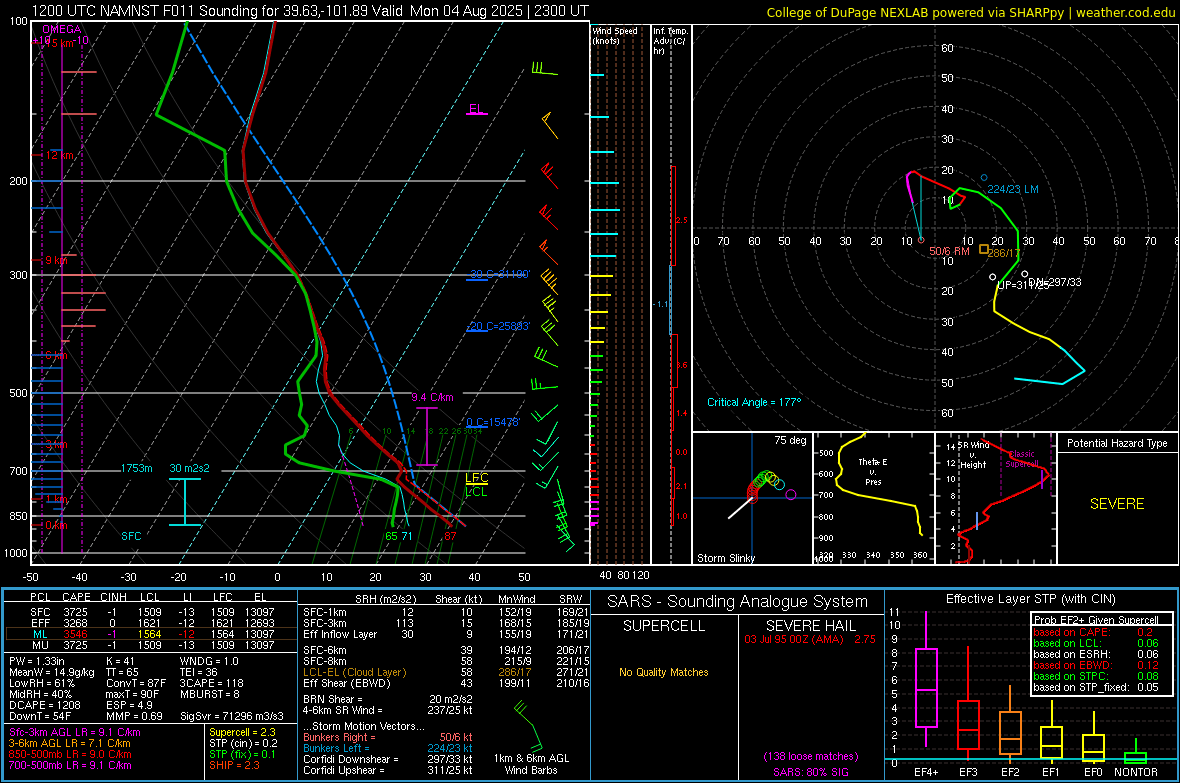Click 'SigSvr = 71296 m3/s3' value
Screen dimensions: 1180x783
[232, 716]
